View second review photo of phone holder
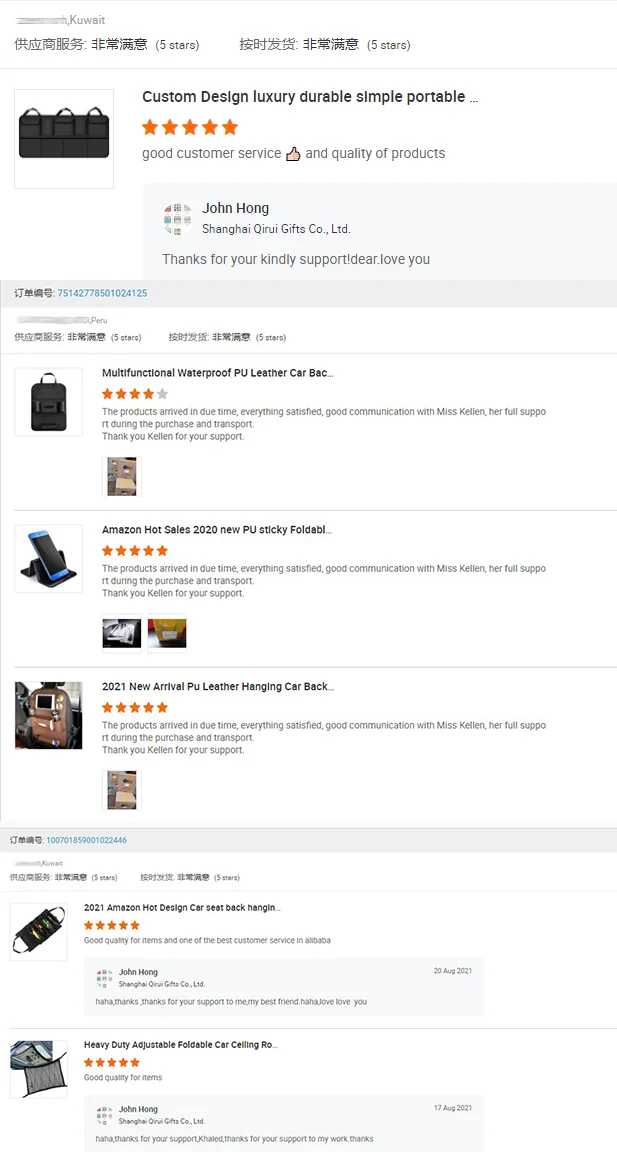This screenshot has height=1152, width=617. coord(167,633)
